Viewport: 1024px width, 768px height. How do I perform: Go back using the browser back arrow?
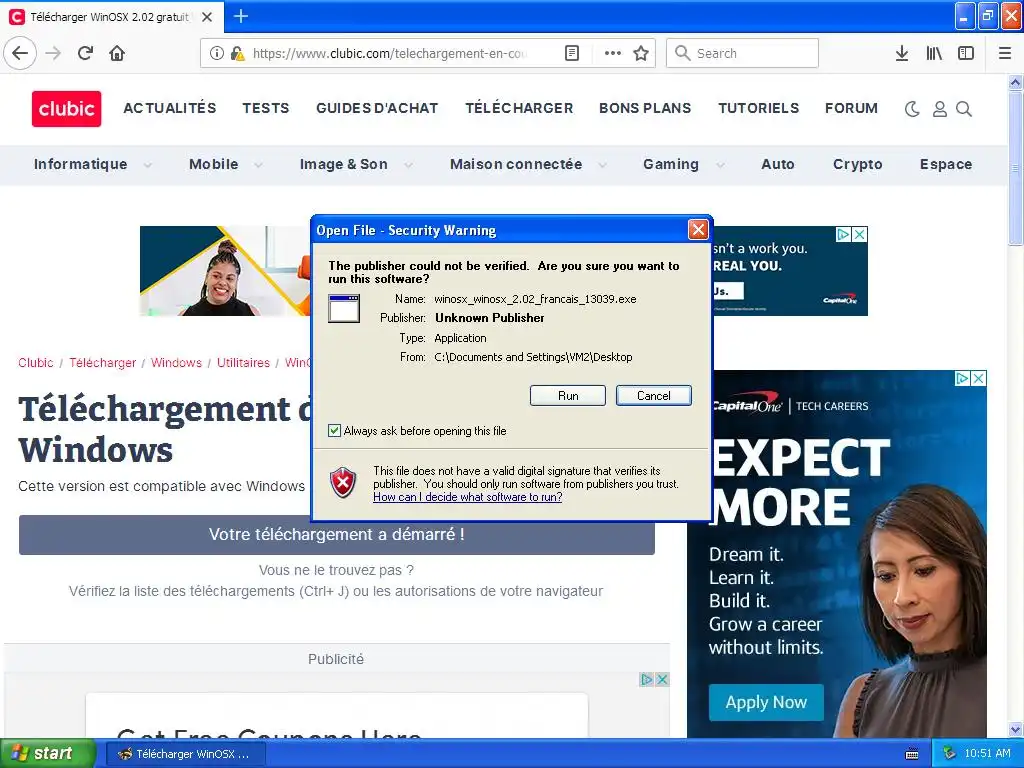20,53
